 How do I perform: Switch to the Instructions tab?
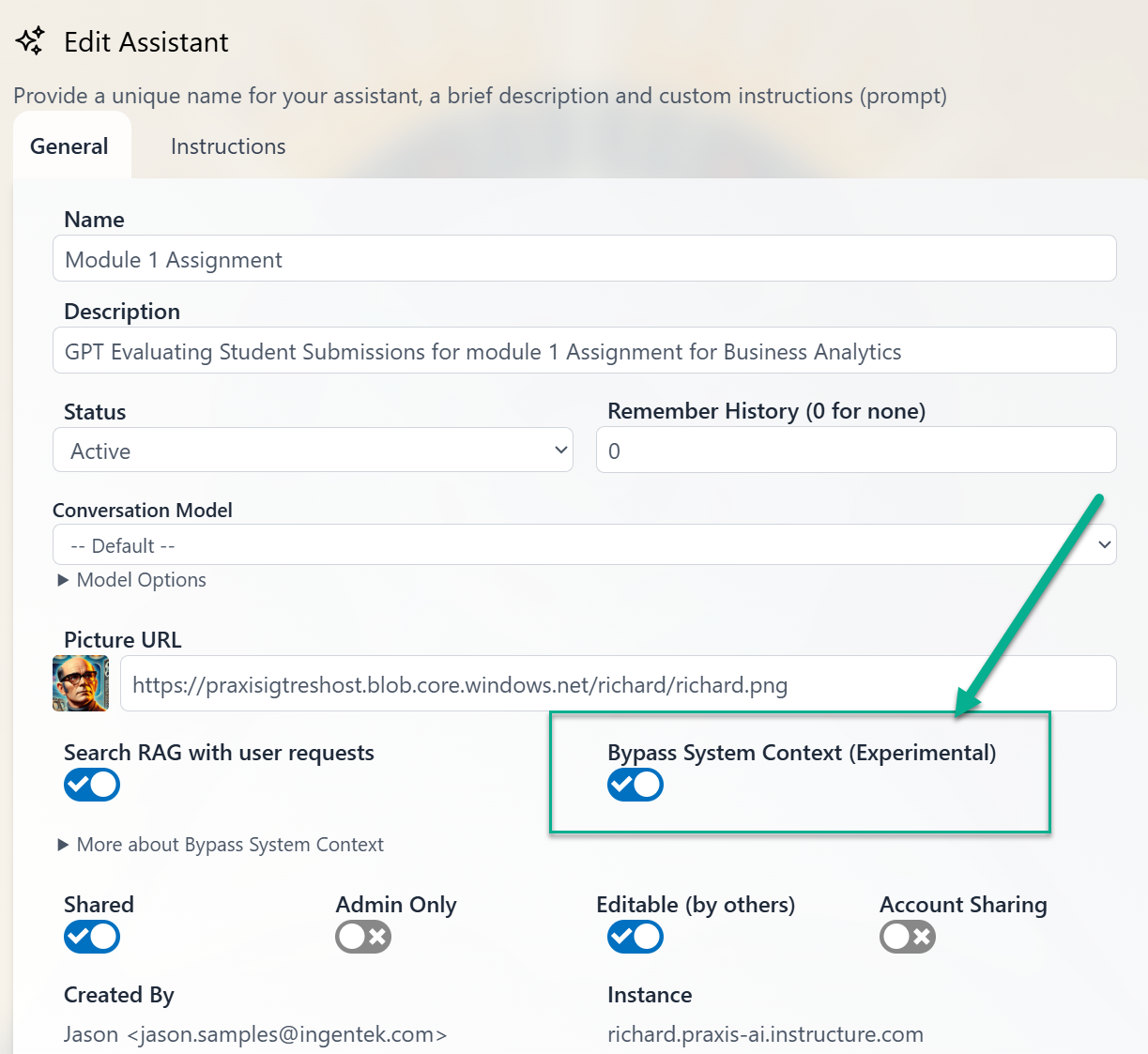point(227,146)
